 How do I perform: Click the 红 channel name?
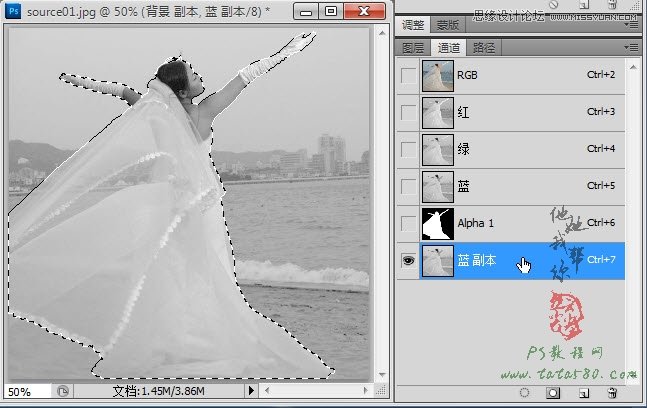[463, 112]
